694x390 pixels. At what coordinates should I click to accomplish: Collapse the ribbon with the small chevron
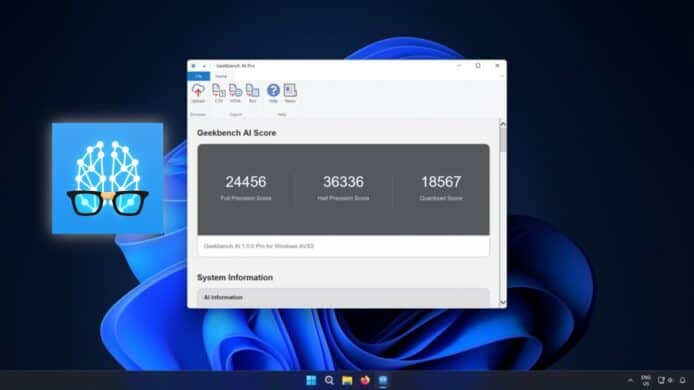click(x=502, y=76)
